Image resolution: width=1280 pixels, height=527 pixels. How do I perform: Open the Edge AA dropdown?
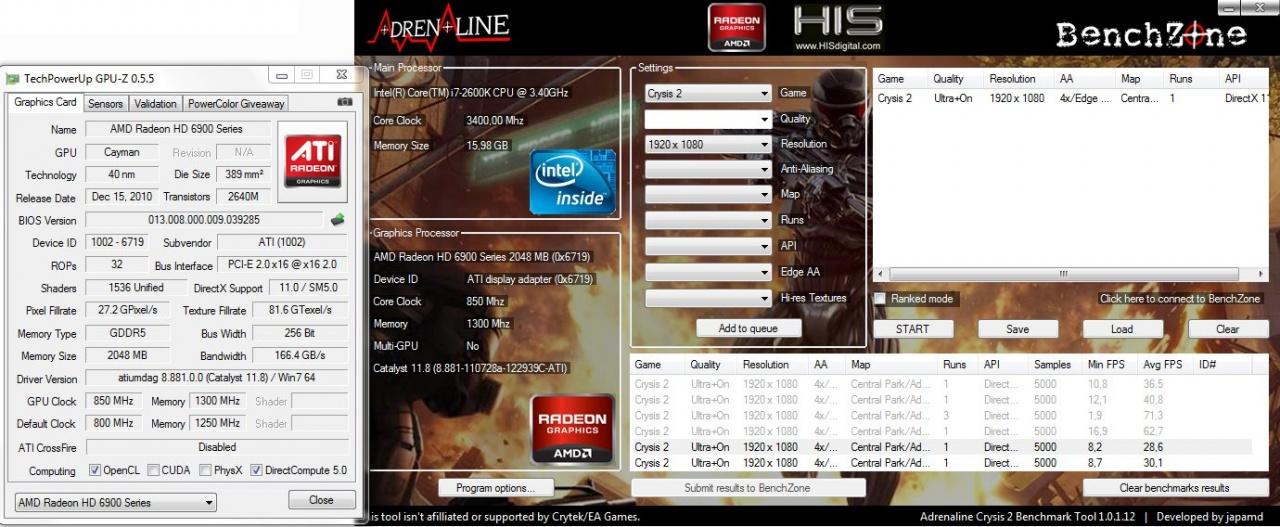708,272
